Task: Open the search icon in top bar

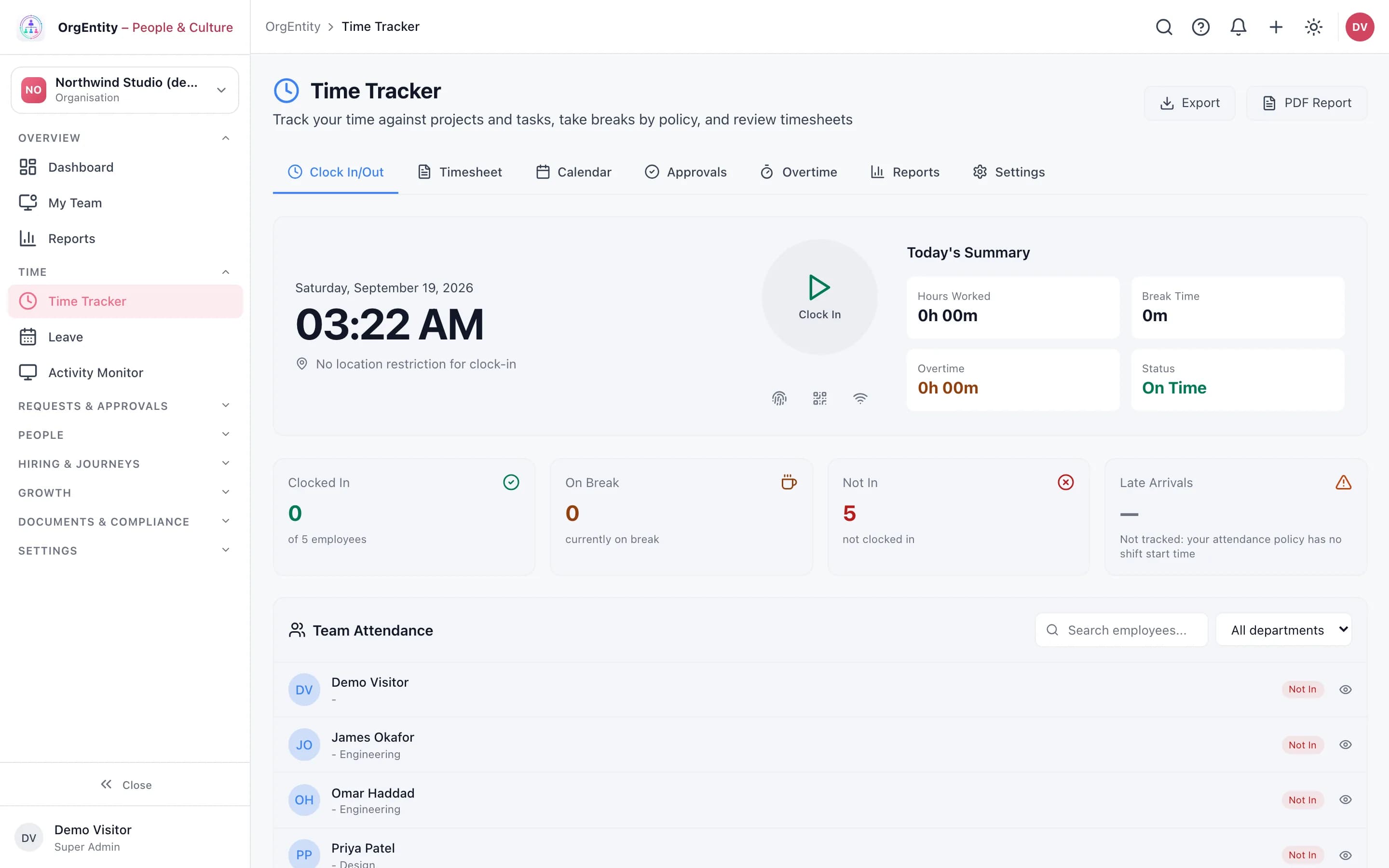Action: [1163, 27]
